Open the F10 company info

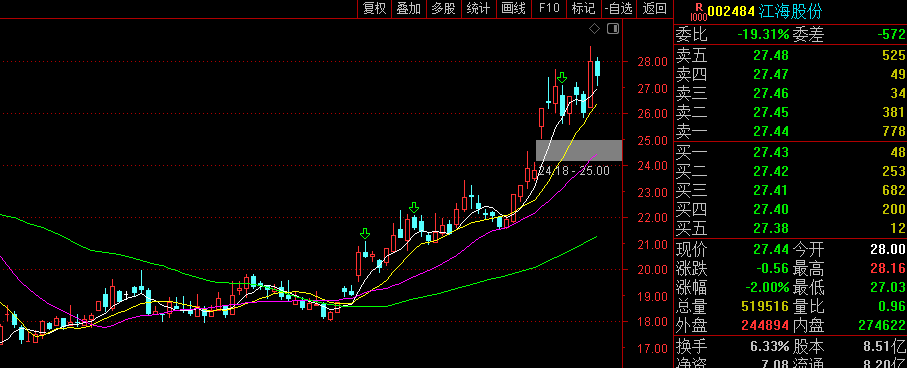coord(549,8)
